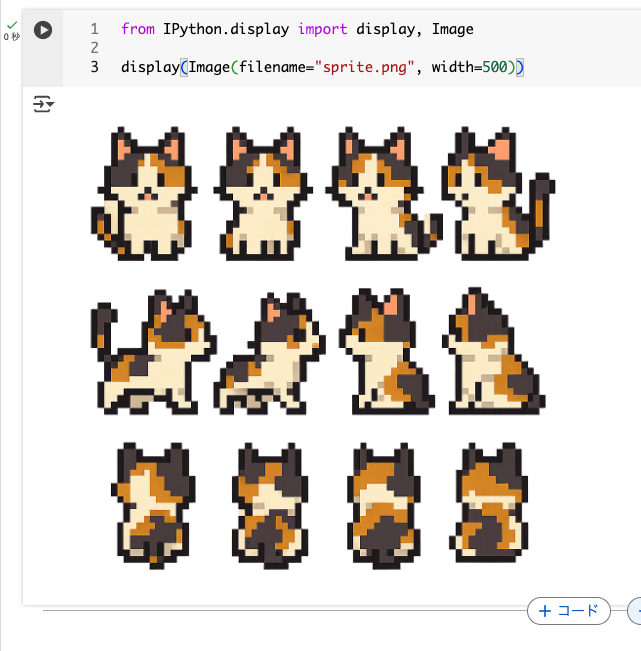Click the sprite sheet output image
641x651 pixels.
323,348
